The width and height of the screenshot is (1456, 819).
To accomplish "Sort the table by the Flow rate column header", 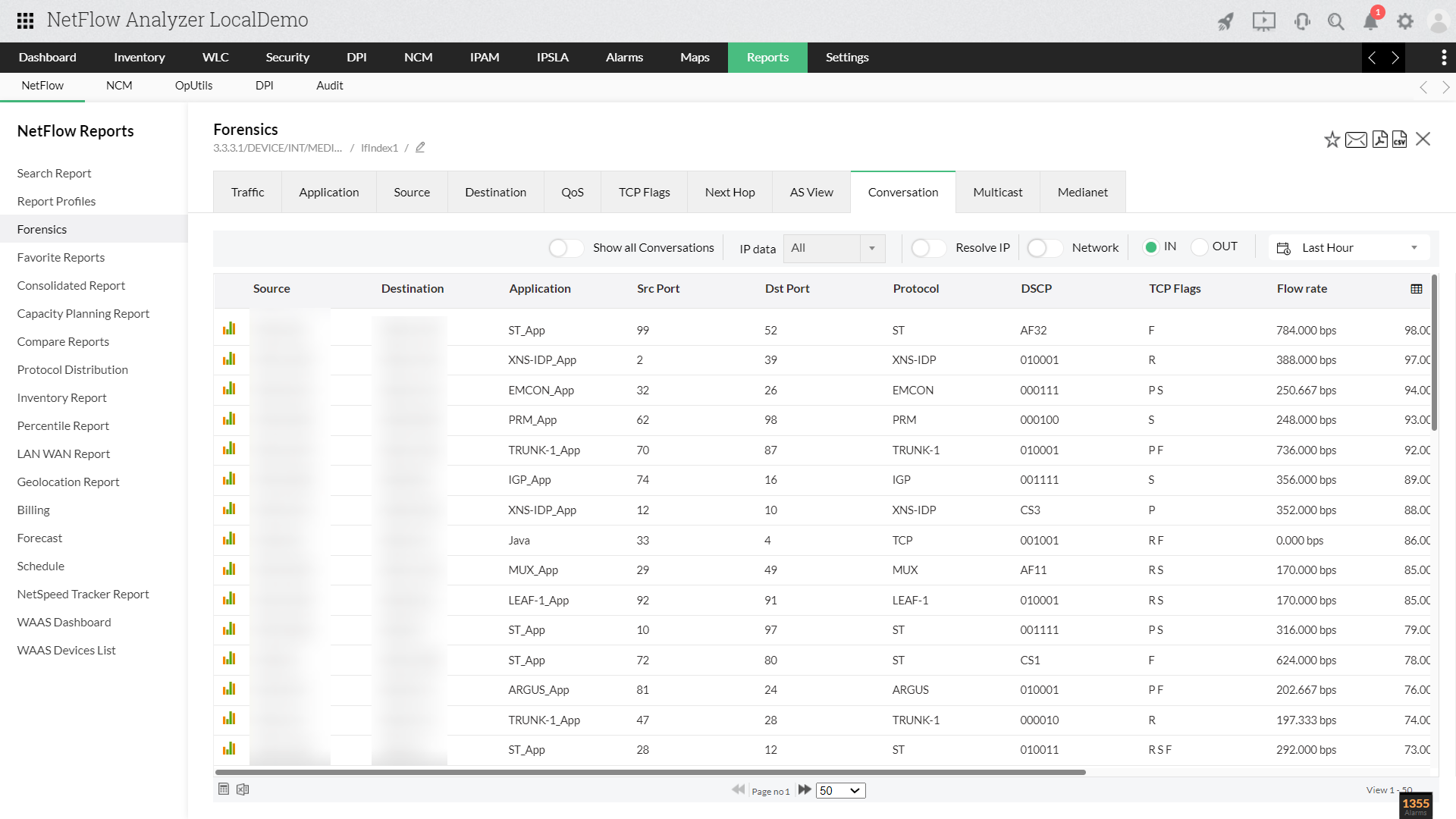I will point(1301,289).
